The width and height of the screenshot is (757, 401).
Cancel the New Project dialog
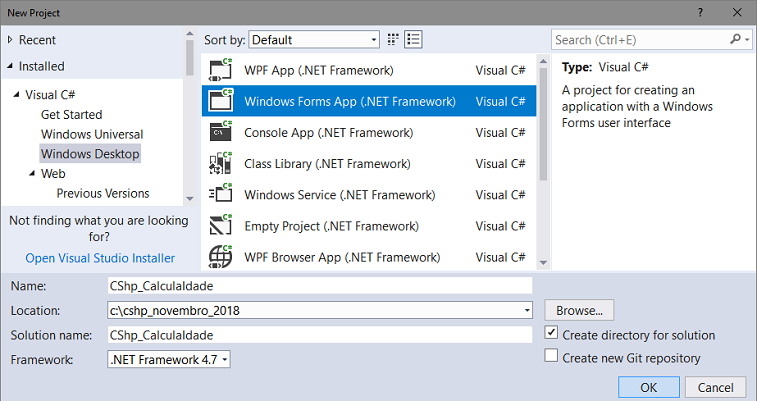[715, 387]
